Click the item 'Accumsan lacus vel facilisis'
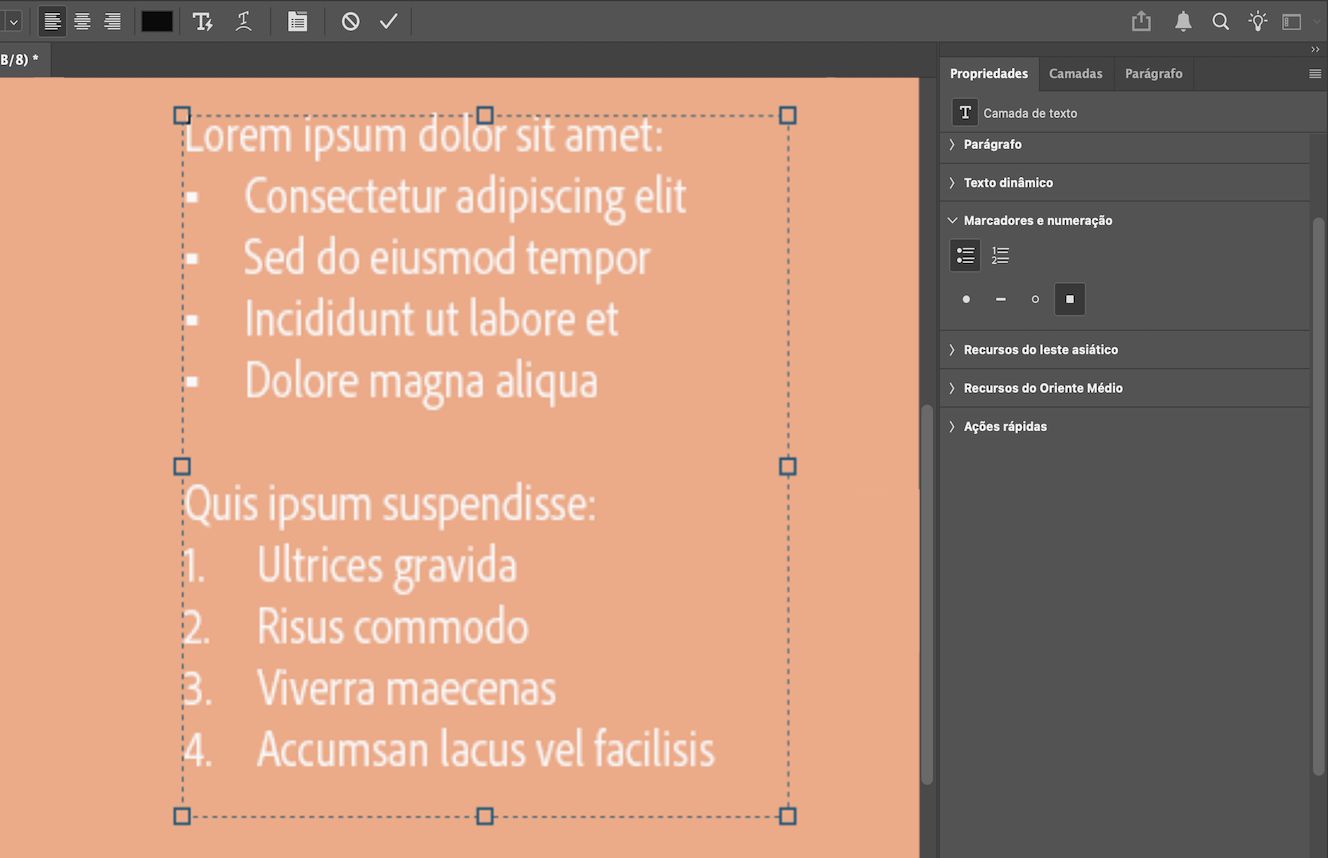 pyautogui.click(x=486, y=749)
